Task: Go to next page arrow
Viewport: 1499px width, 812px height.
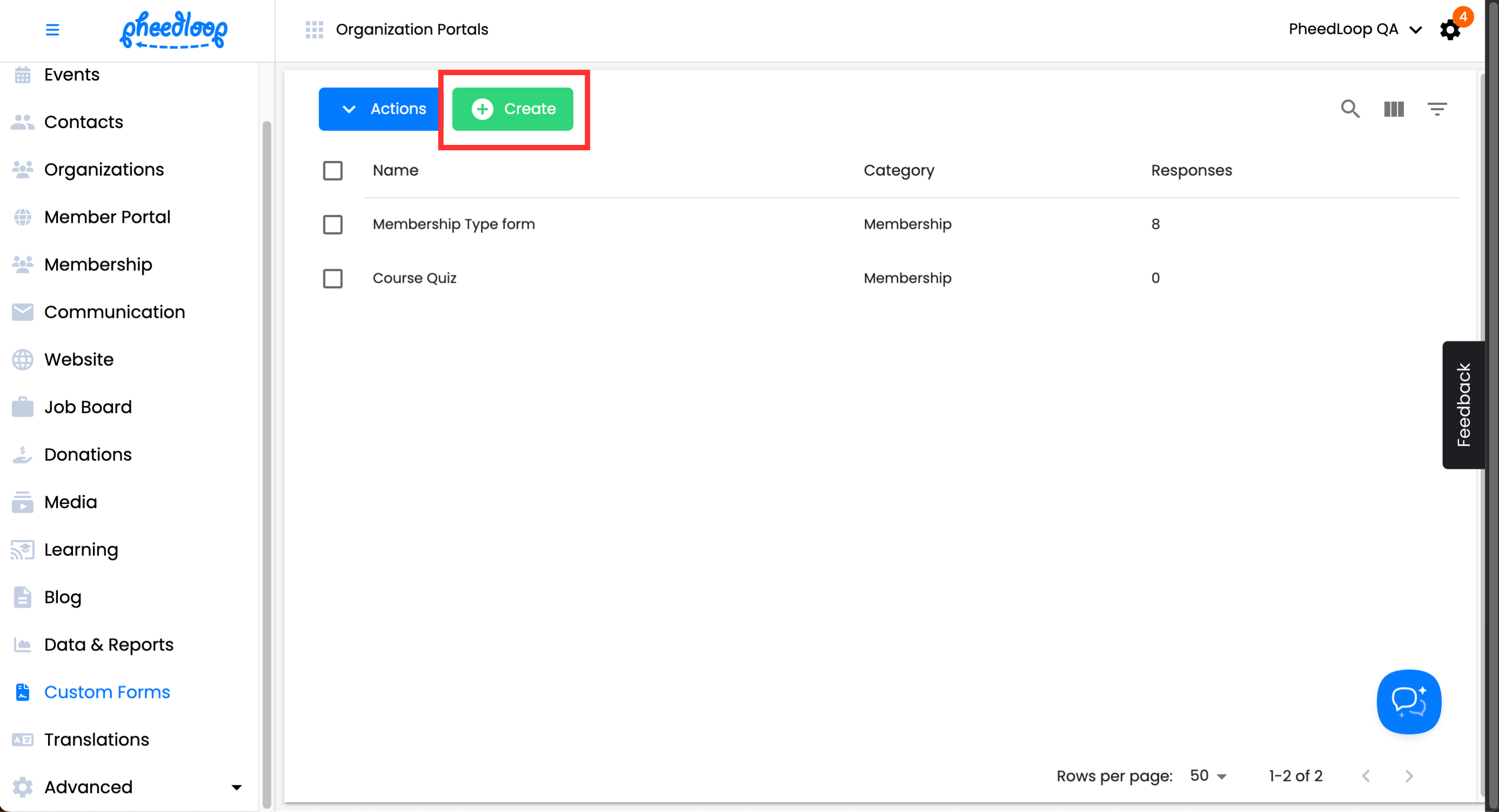Action: (1409, 776)
